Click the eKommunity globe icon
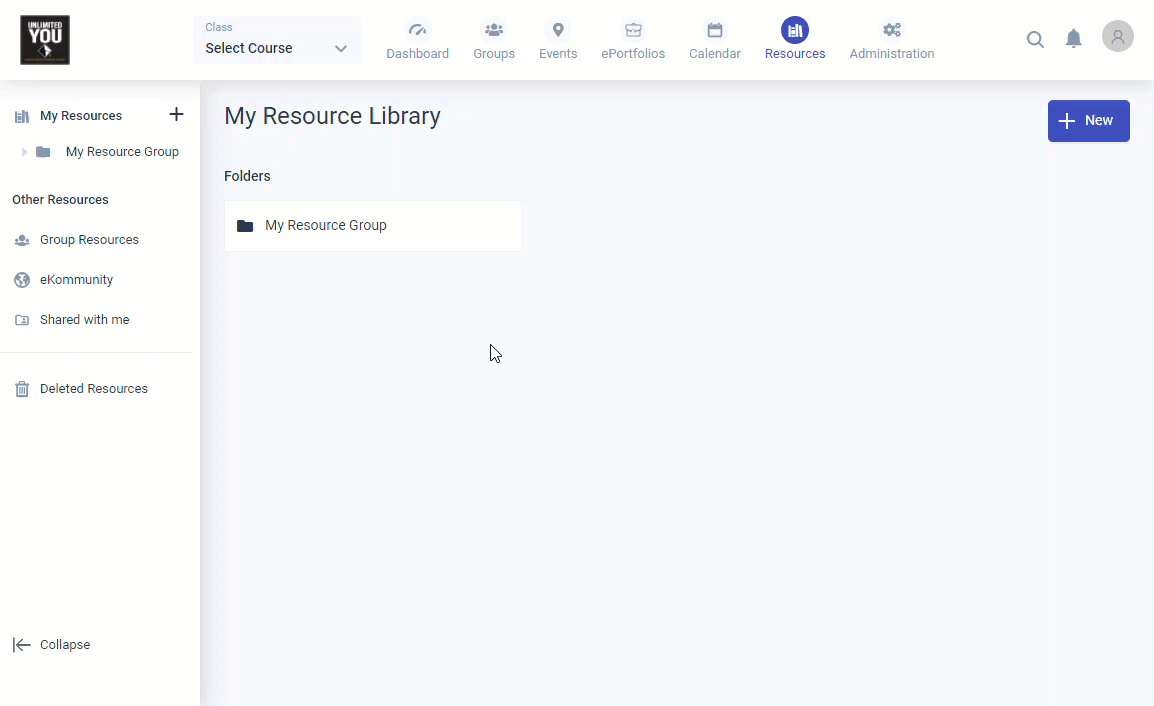Viewport: 1154px width, 706px height. pos(22,280)
